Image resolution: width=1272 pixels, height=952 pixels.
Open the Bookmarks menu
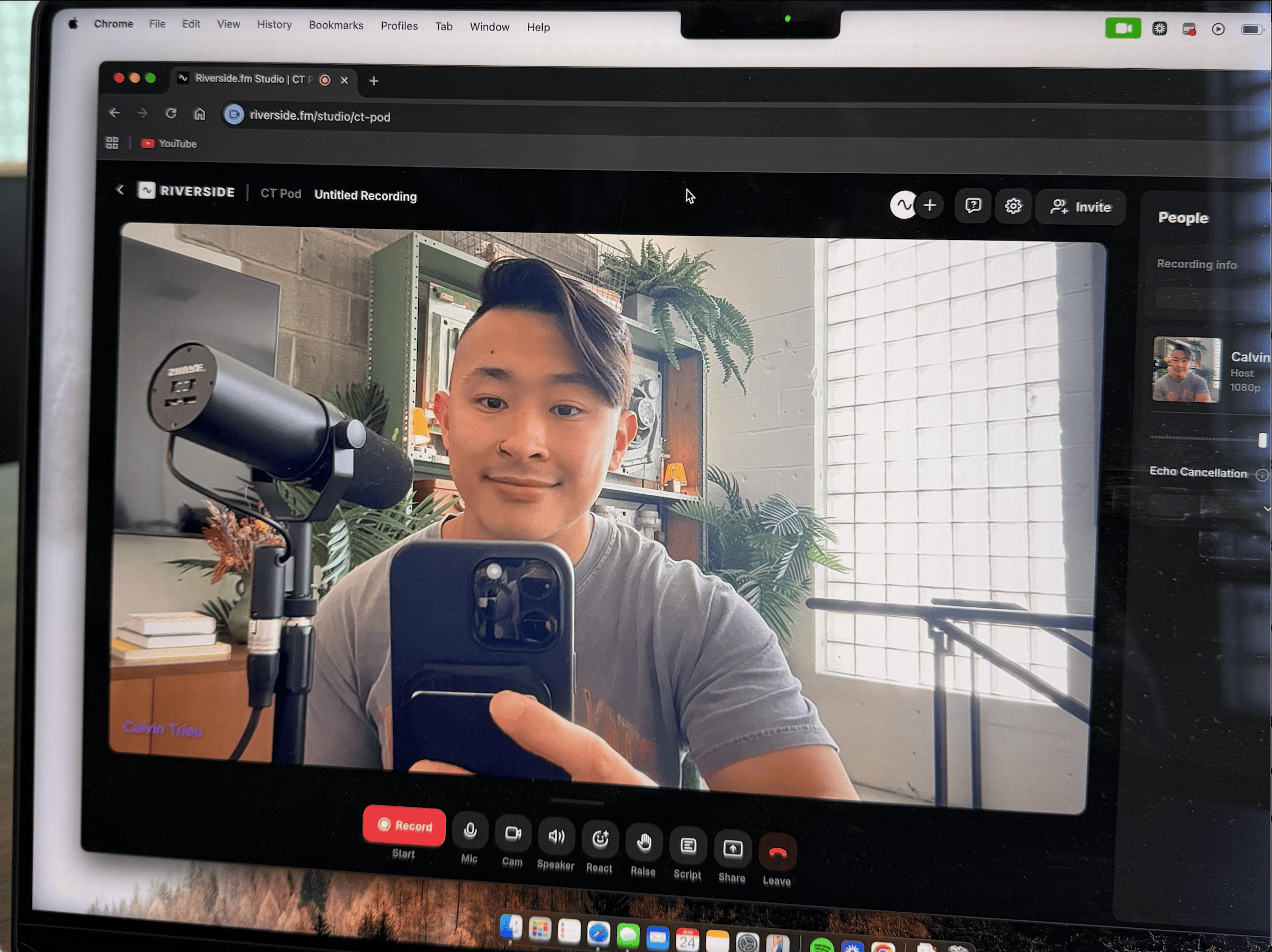click(x=336, y=25)
